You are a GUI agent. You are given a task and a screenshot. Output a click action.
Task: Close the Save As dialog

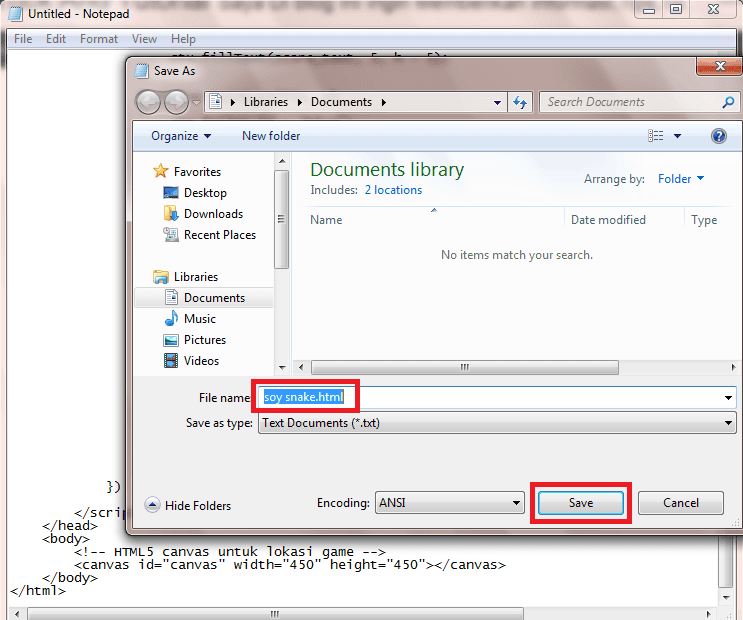coord(719,66)
